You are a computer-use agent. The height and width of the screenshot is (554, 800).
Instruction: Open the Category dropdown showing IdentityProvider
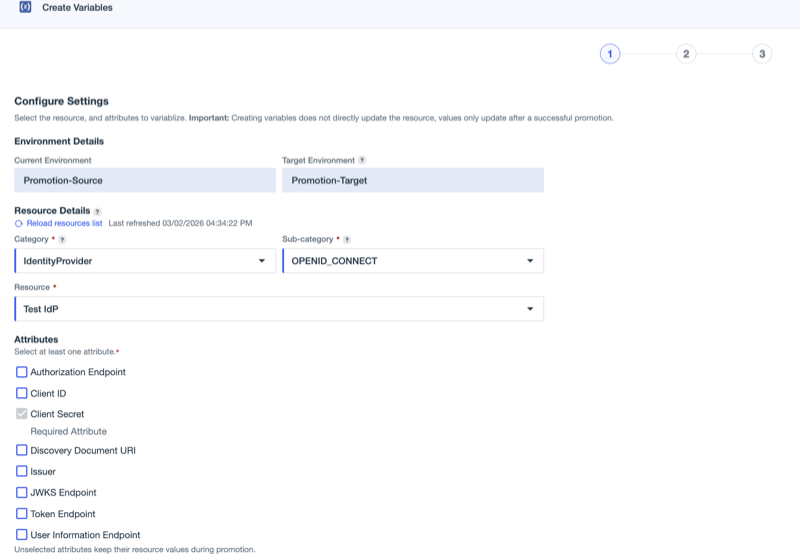pos(145,261)
